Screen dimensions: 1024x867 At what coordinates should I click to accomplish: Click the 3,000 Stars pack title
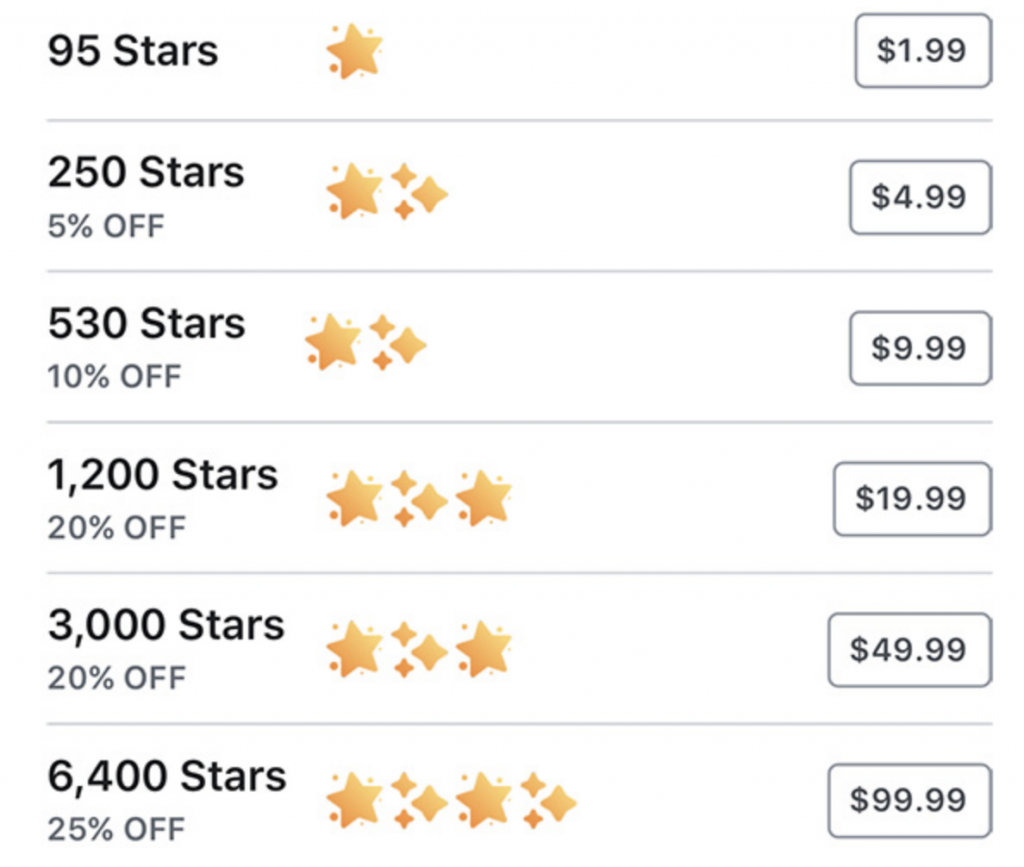coord(167,625)
